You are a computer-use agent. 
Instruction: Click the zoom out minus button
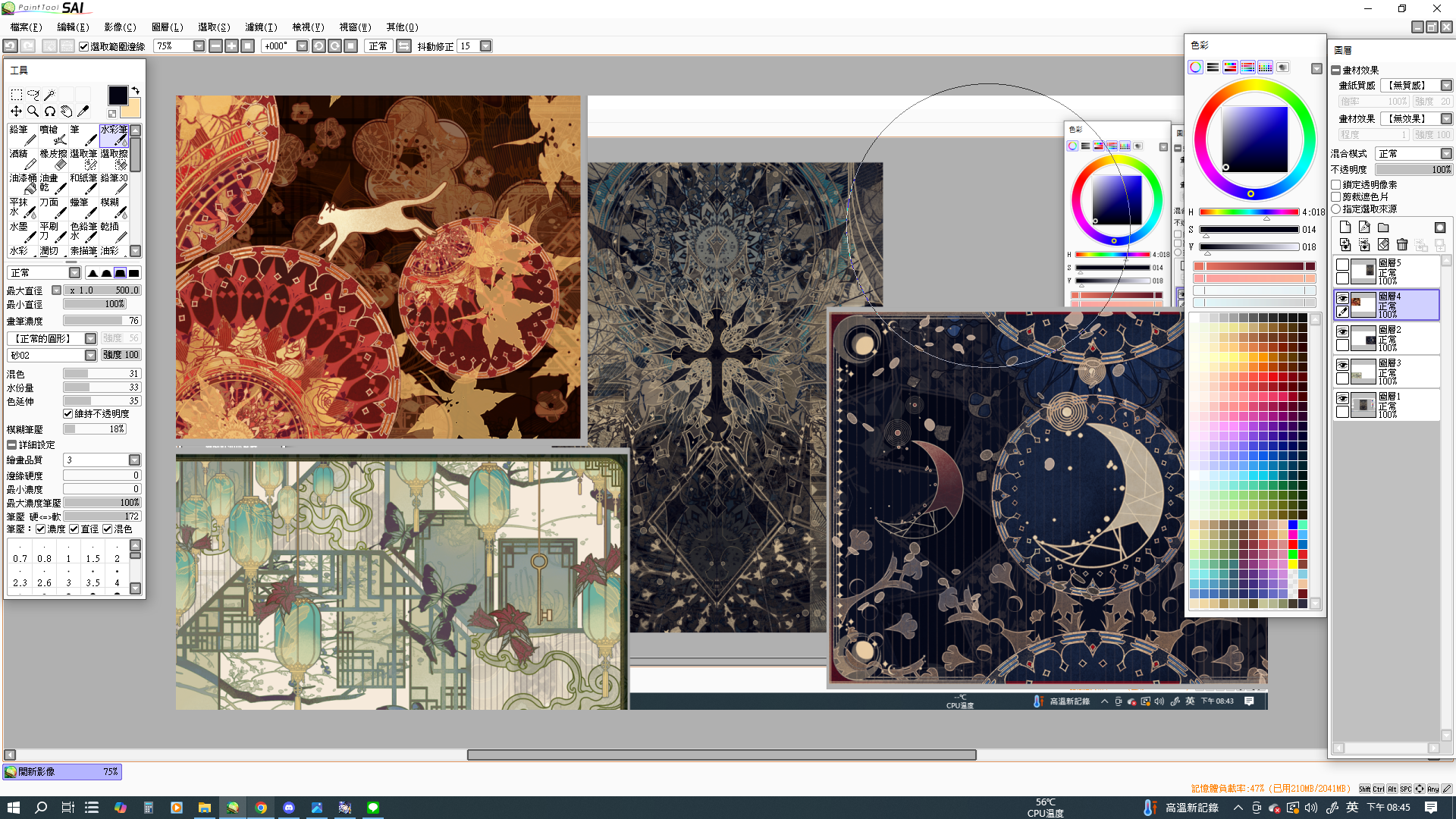215,46
